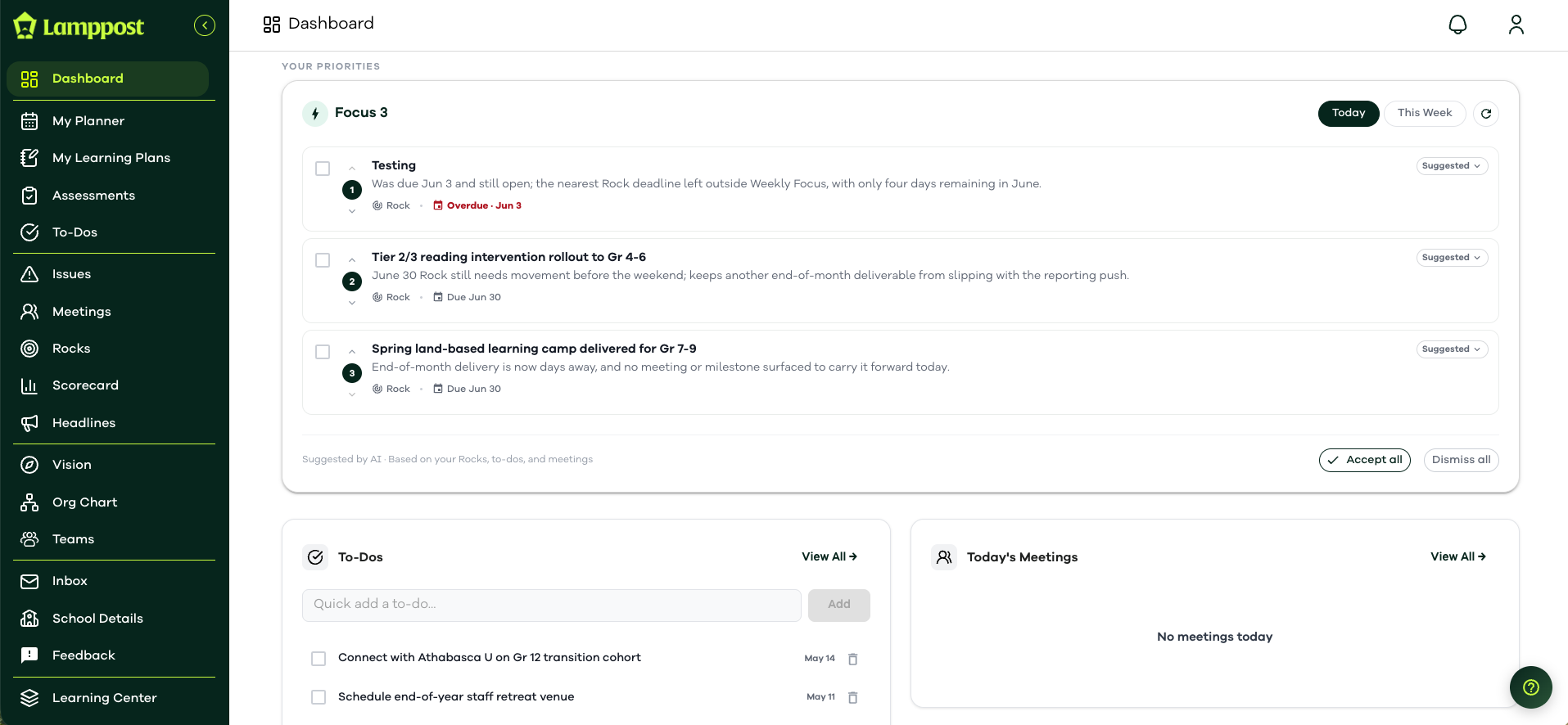The image size is (1568, 725).
Task: Move the Tier 2/3 reading item down
Action: point(352,303)
